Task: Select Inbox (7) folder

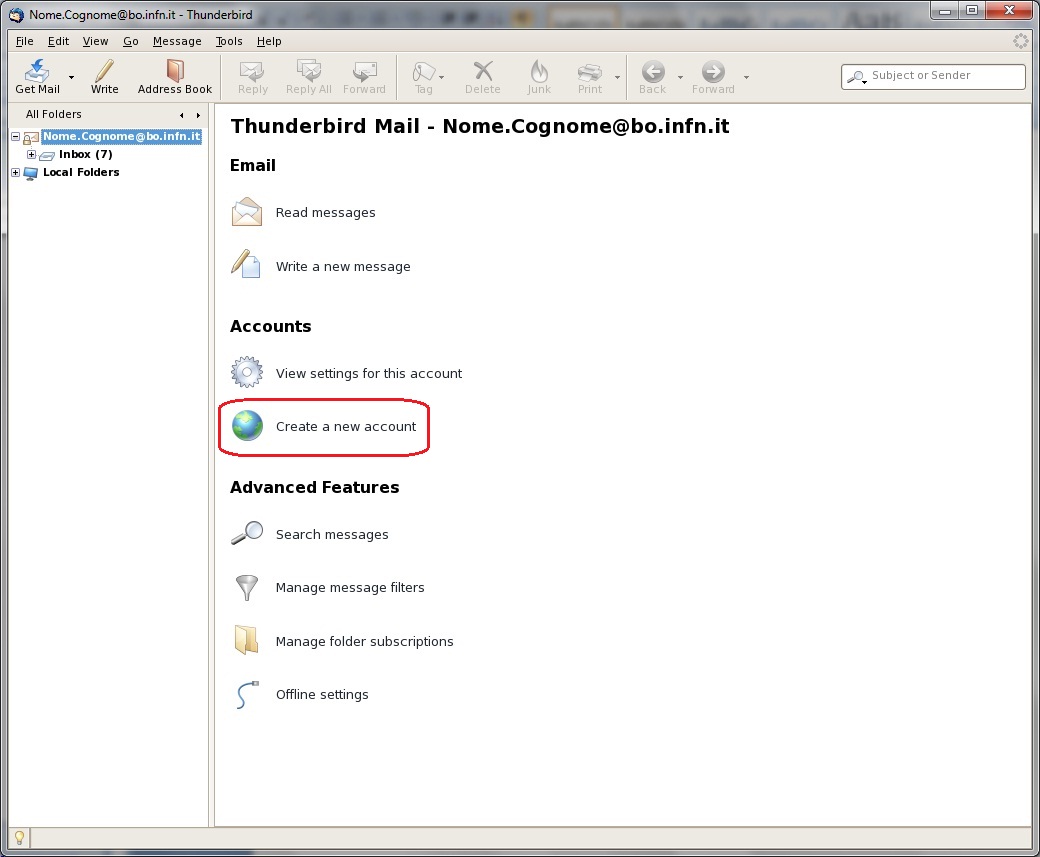Action: click(x=86, y=155)
